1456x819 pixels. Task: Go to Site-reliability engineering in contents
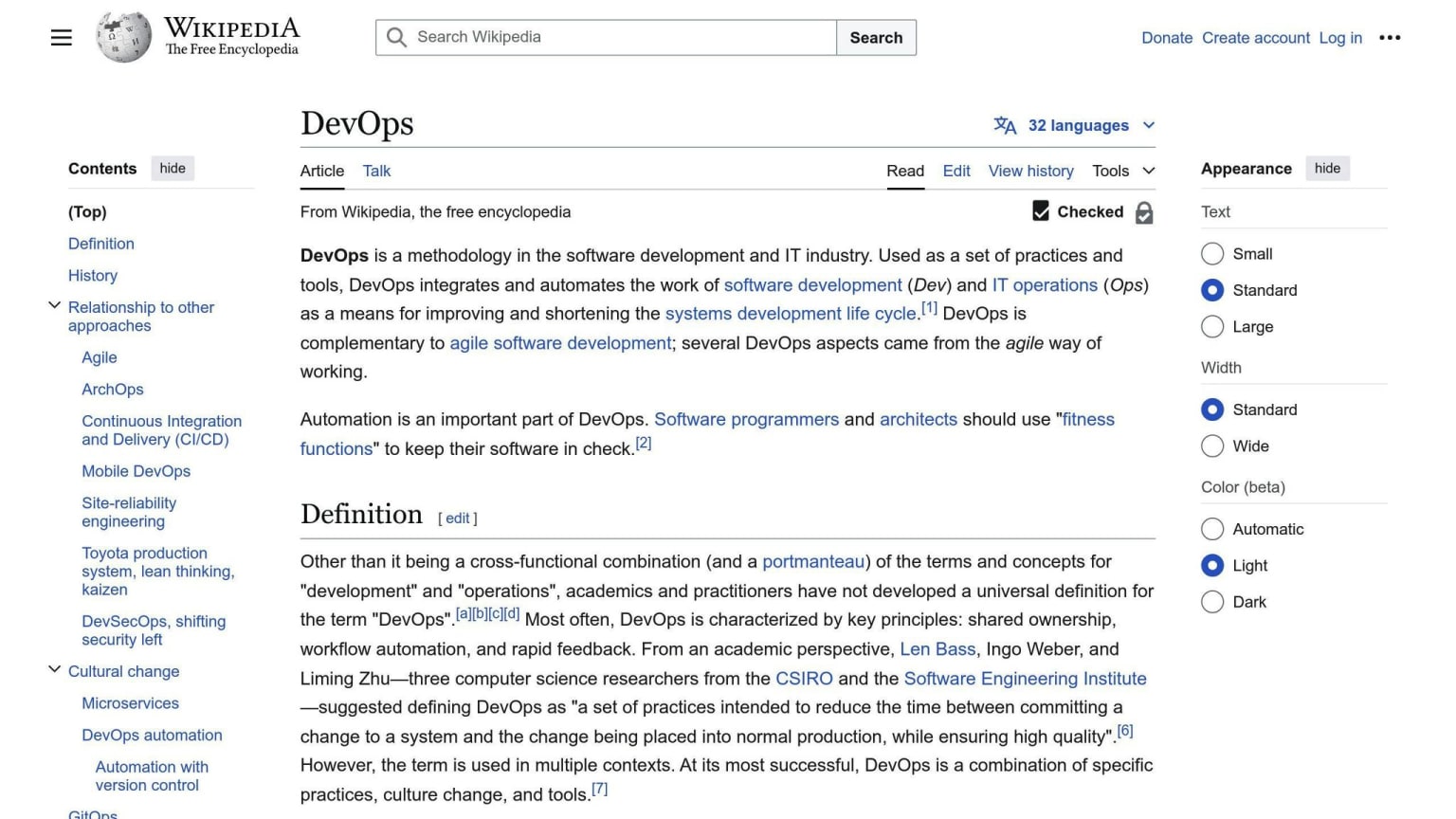(129, 512)
